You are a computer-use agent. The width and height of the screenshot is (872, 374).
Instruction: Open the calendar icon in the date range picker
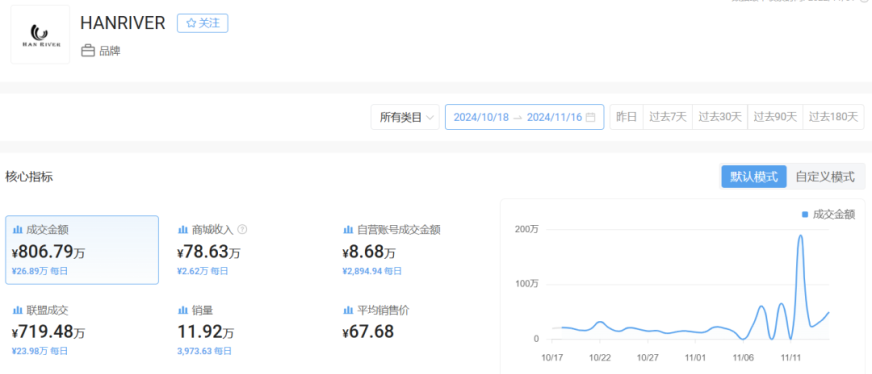tap(591, 117)
